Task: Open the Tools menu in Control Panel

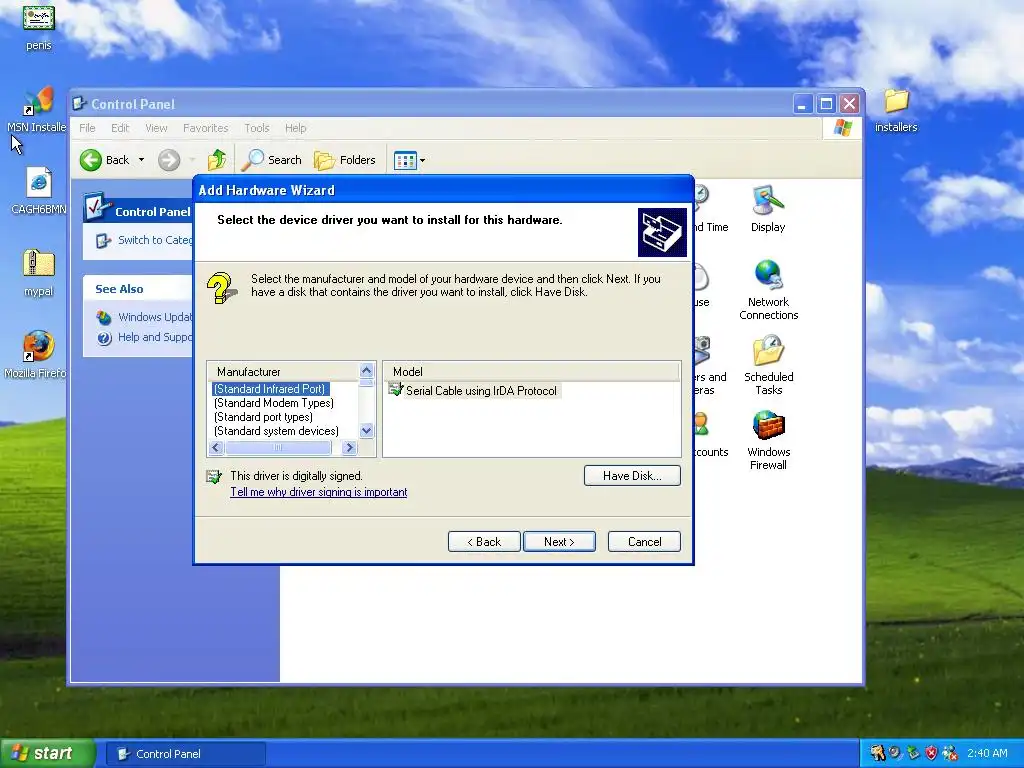Action: click(x=257, y=128)
